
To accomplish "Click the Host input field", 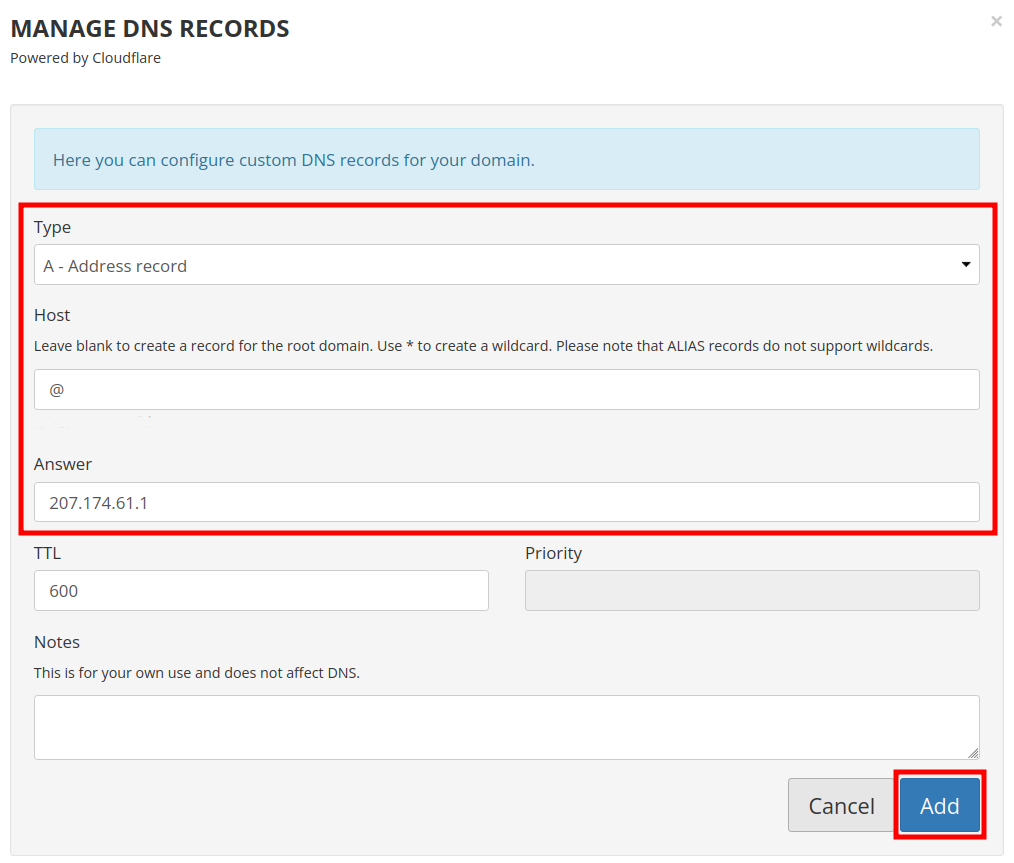I will coord(506,390).
